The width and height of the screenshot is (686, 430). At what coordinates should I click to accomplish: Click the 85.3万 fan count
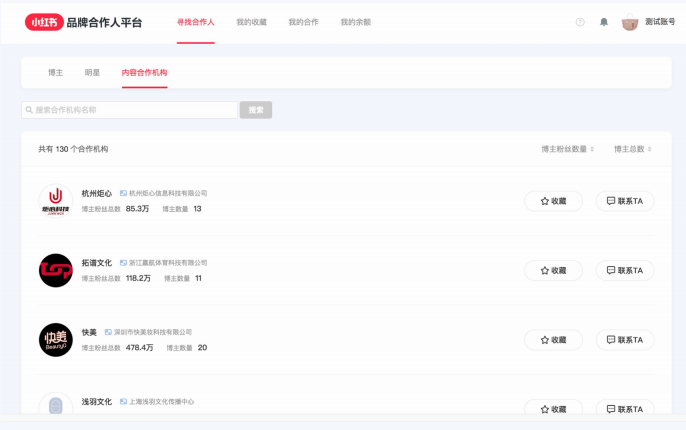point(137,209)
